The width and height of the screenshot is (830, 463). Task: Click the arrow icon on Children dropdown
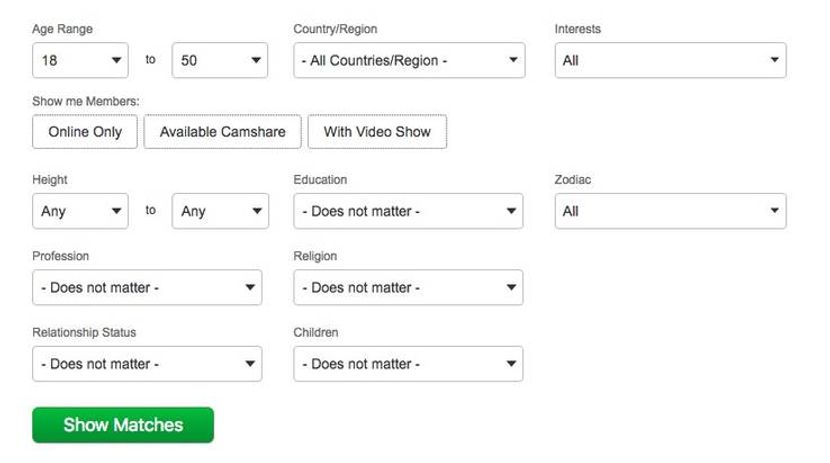click(511, 364)
